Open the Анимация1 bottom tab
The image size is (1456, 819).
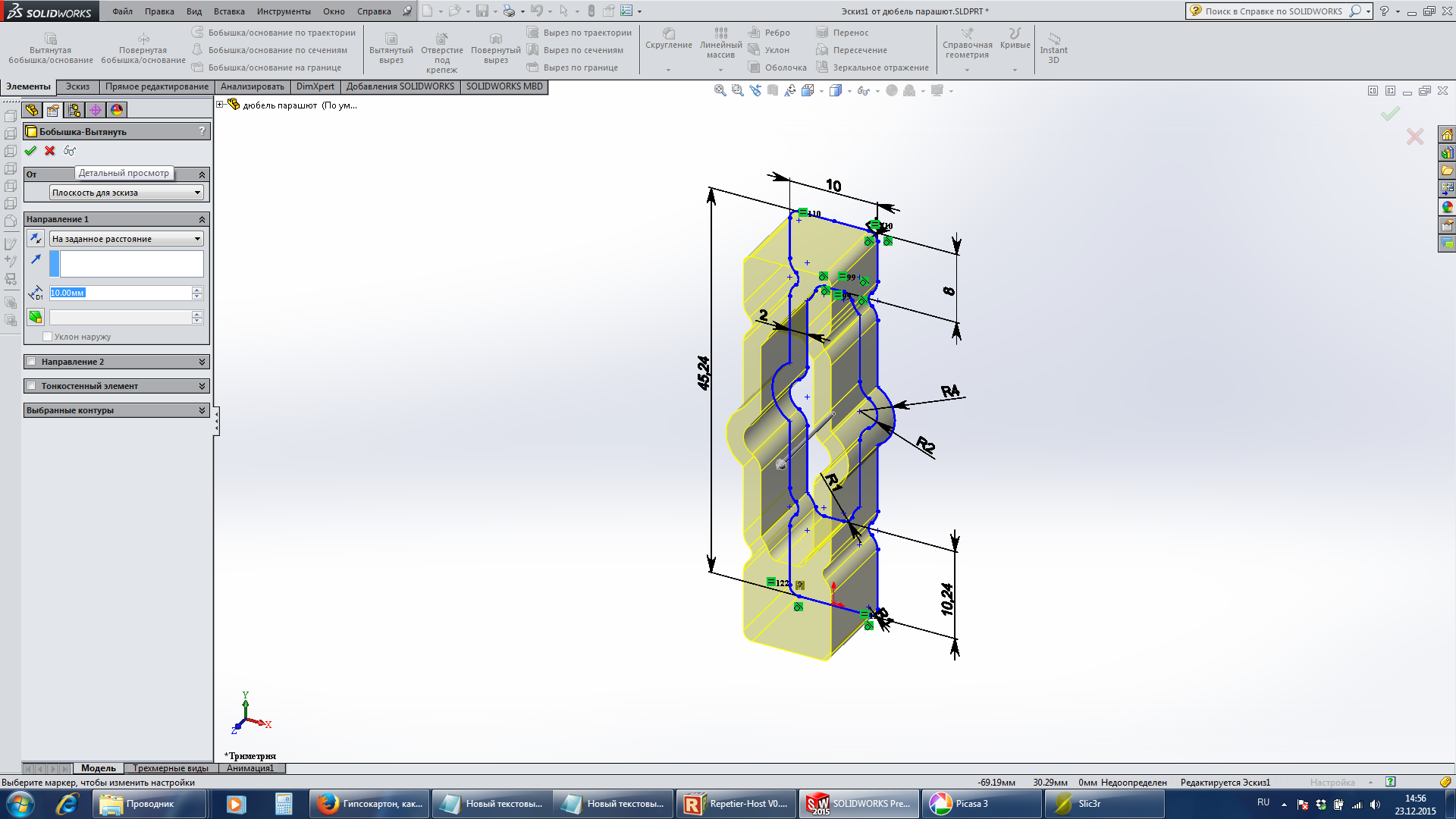pyautogui.click(x=250, y=768)
